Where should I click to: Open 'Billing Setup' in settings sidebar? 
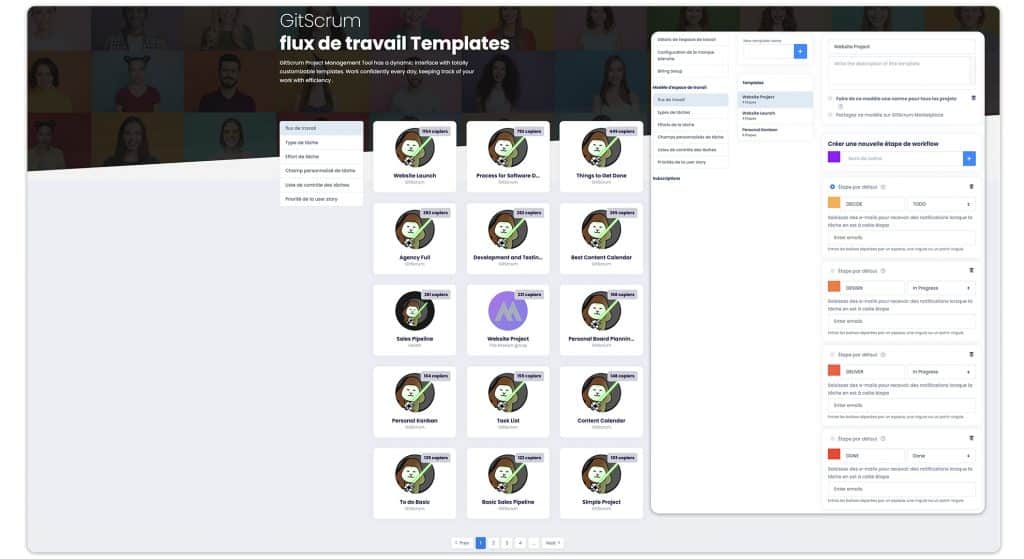click(x=690, y=71)
